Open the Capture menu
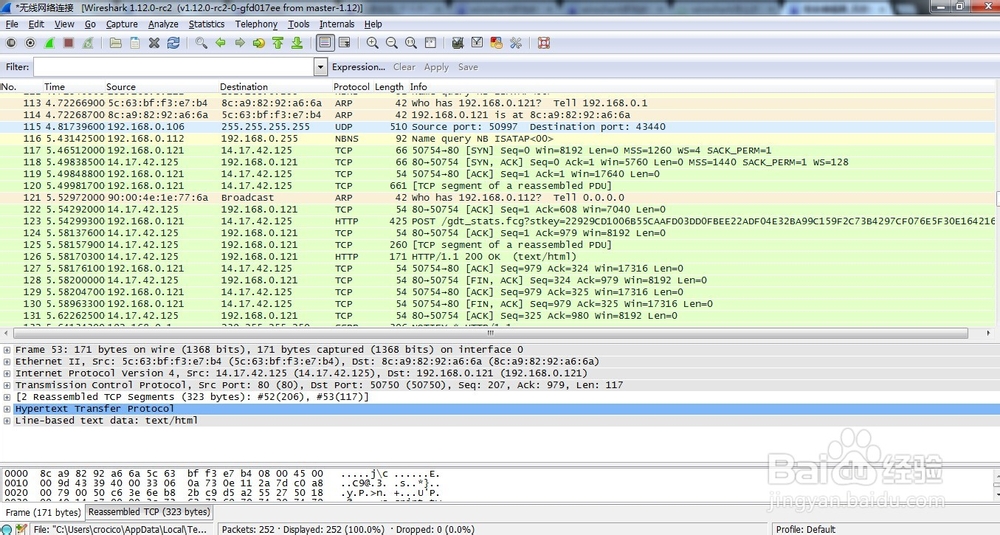This screenshot has height=535, width=1000. click(122, 24)
